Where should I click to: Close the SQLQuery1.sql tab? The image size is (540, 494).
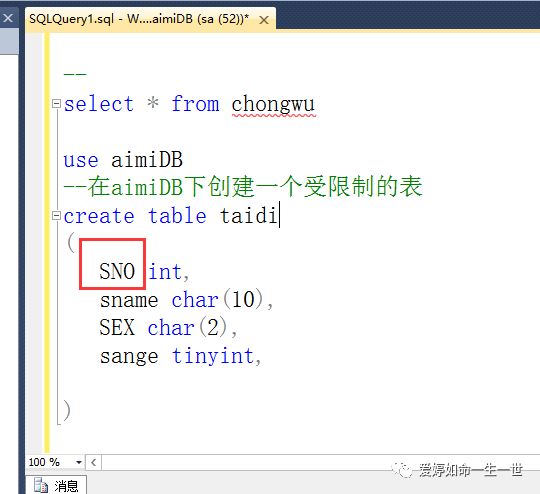264,20
